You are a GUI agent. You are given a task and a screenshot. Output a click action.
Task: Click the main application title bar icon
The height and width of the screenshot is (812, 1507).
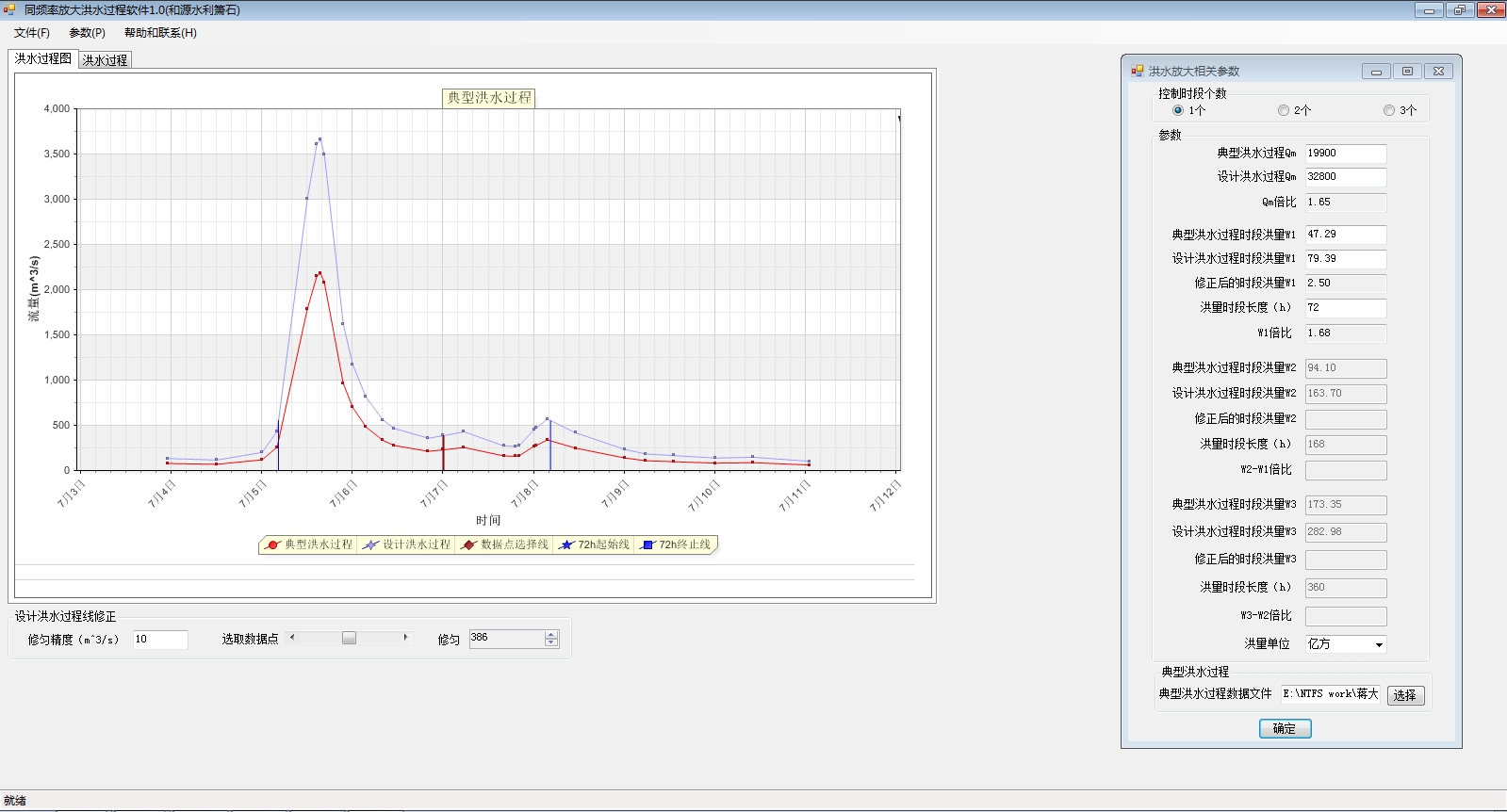(x=9, y=9)
